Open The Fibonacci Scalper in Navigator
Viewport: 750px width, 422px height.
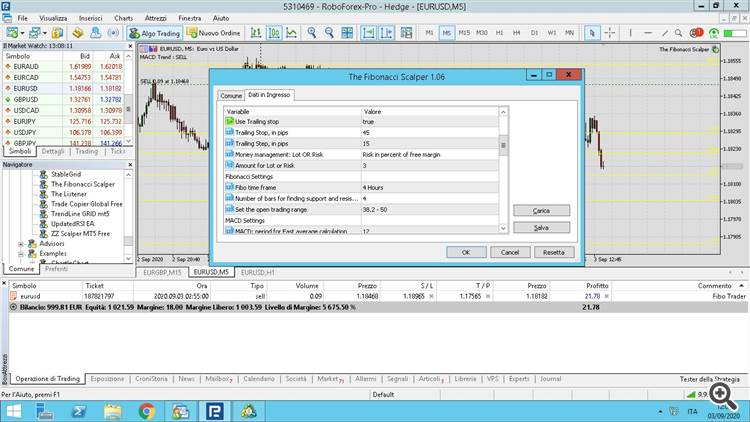tap(83, 184)
